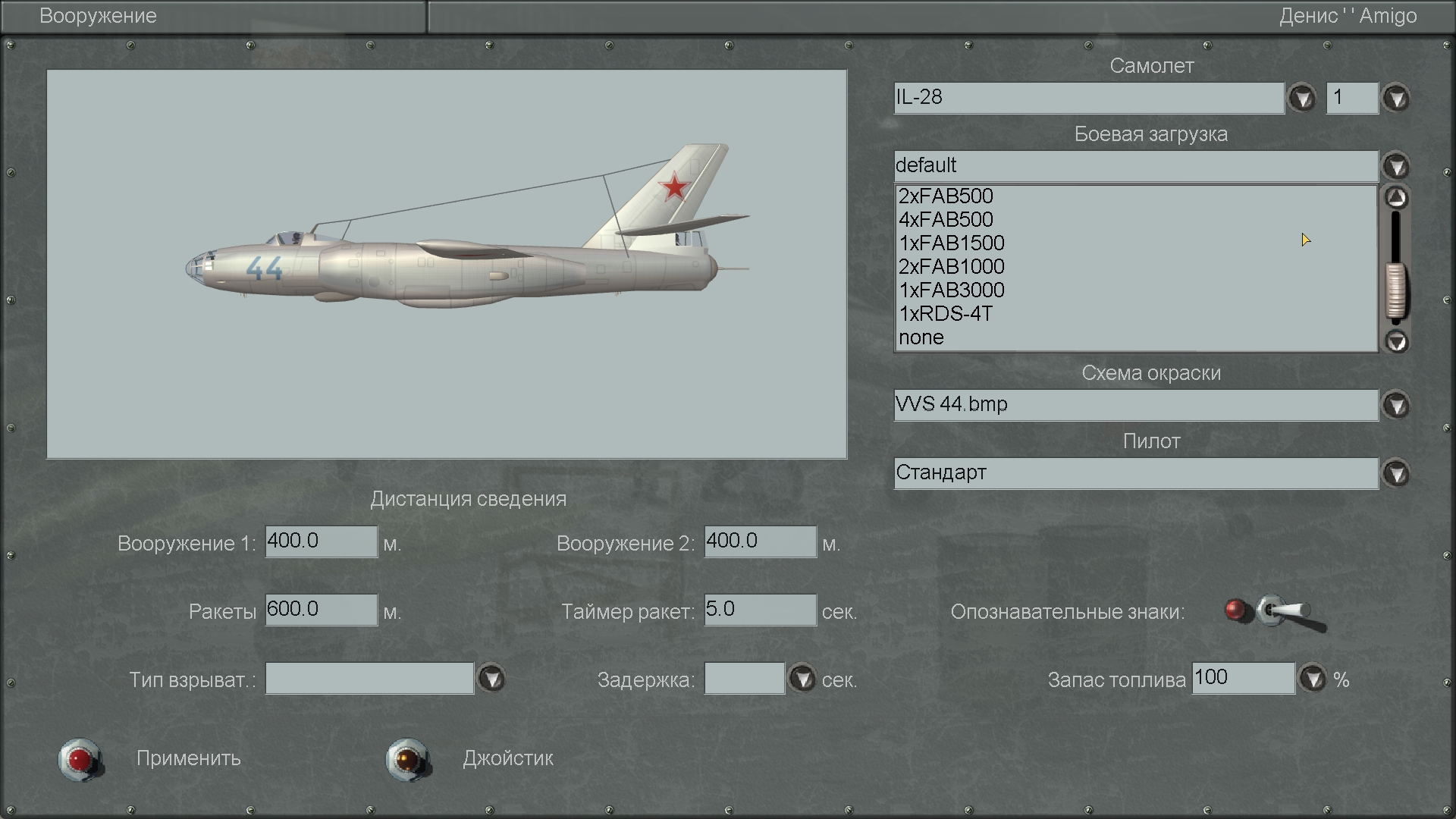This screenshot has width=1456, height=819.
Task: Open the Схема окраски skin dropdown
Action: coord(1396,405)
